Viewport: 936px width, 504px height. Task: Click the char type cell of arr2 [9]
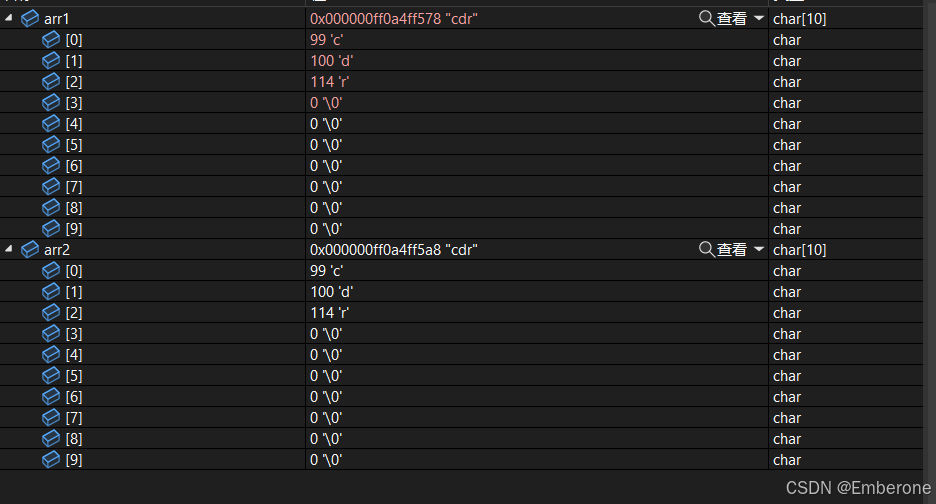coord(787,460)
